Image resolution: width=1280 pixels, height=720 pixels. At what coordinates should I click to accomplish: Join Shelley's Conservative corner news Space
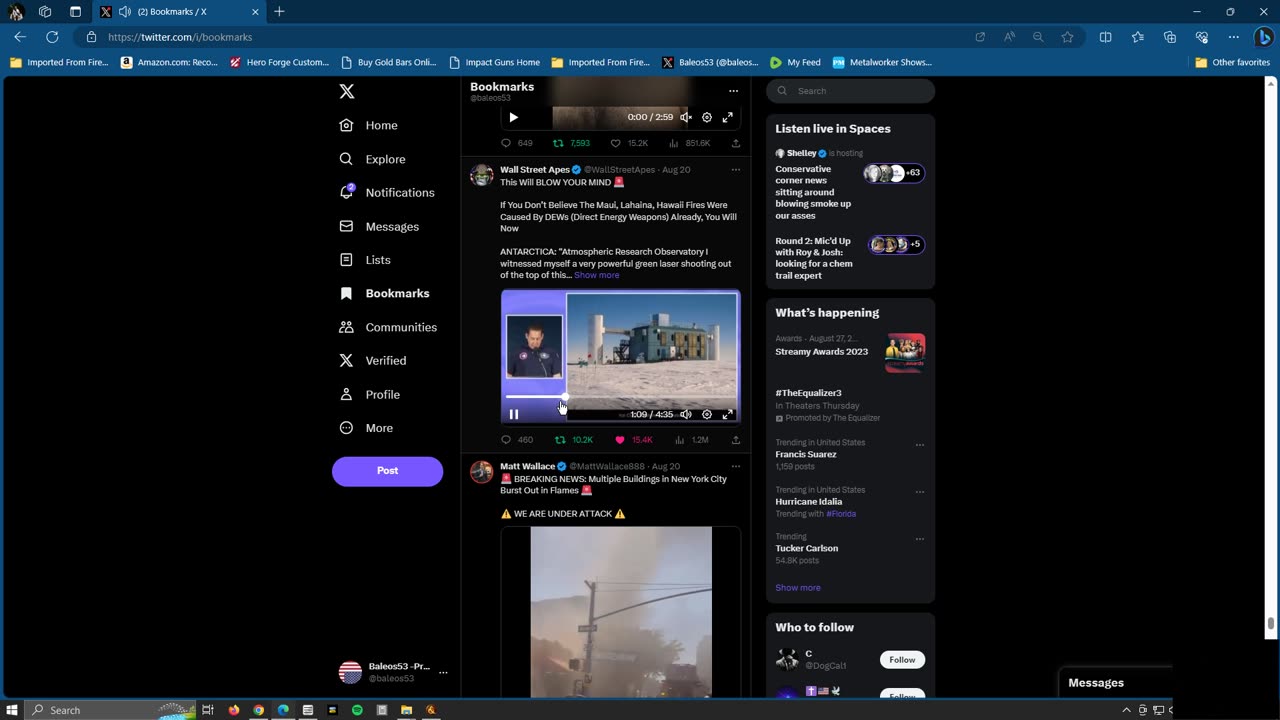click(x=850, y=186)
